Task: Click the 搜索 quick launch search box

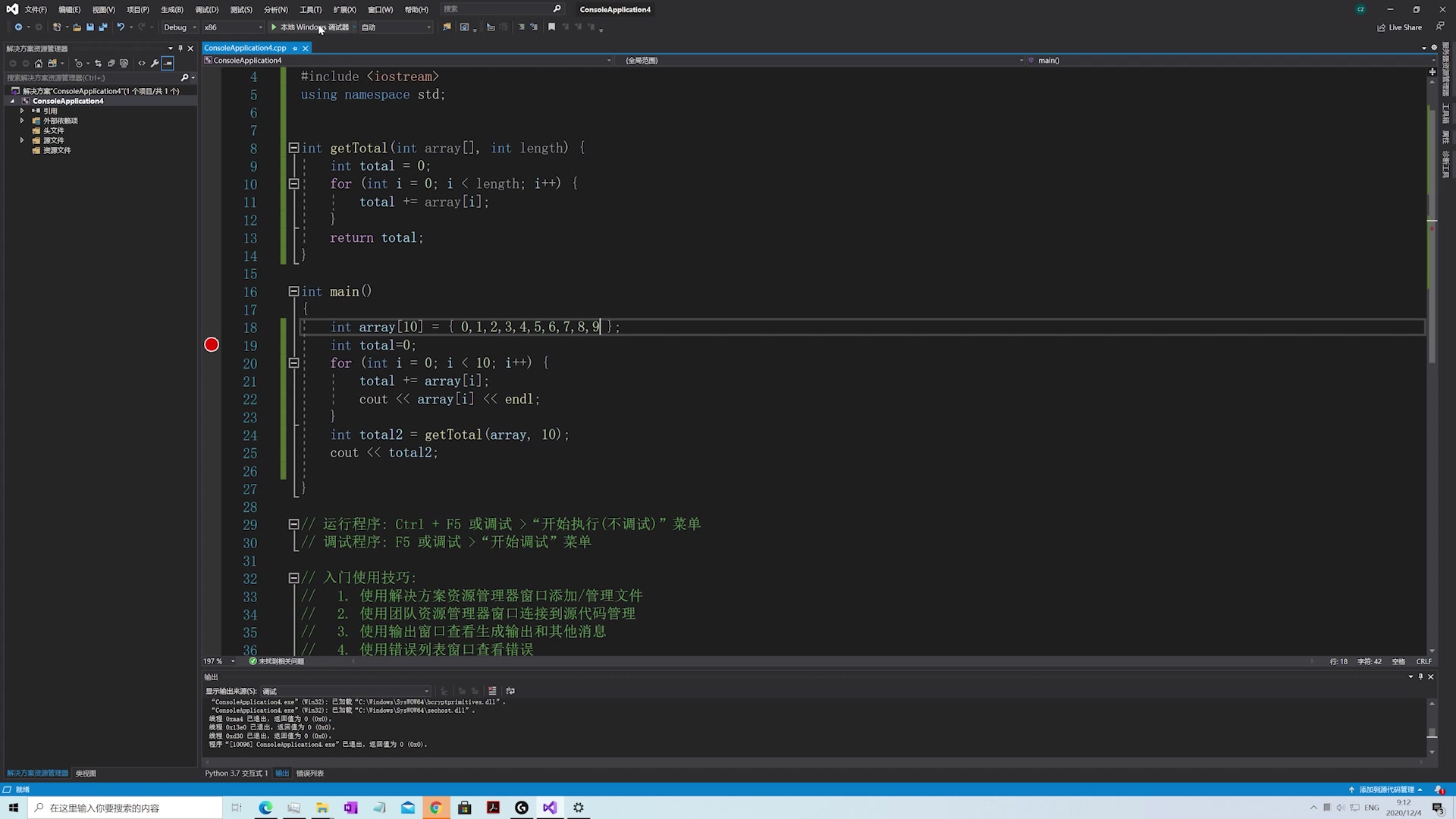Action: (x=502, y=9)
